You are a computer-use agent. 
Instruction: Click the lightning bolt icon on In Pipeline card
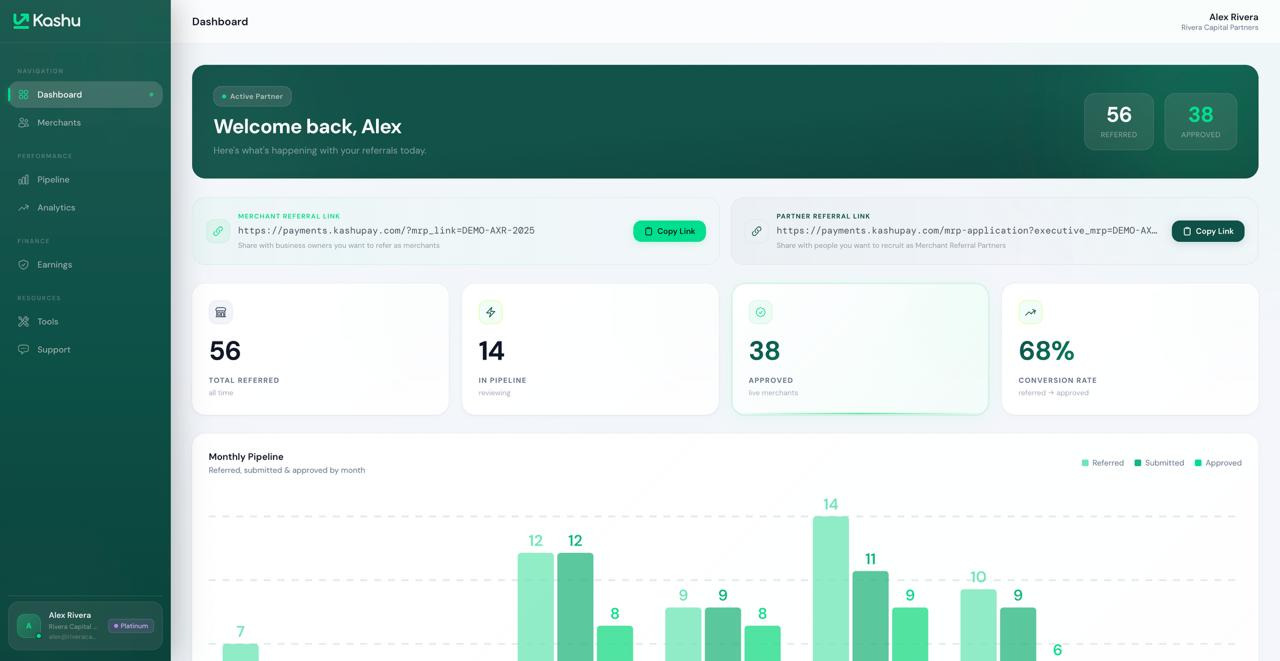click(491, 312)
